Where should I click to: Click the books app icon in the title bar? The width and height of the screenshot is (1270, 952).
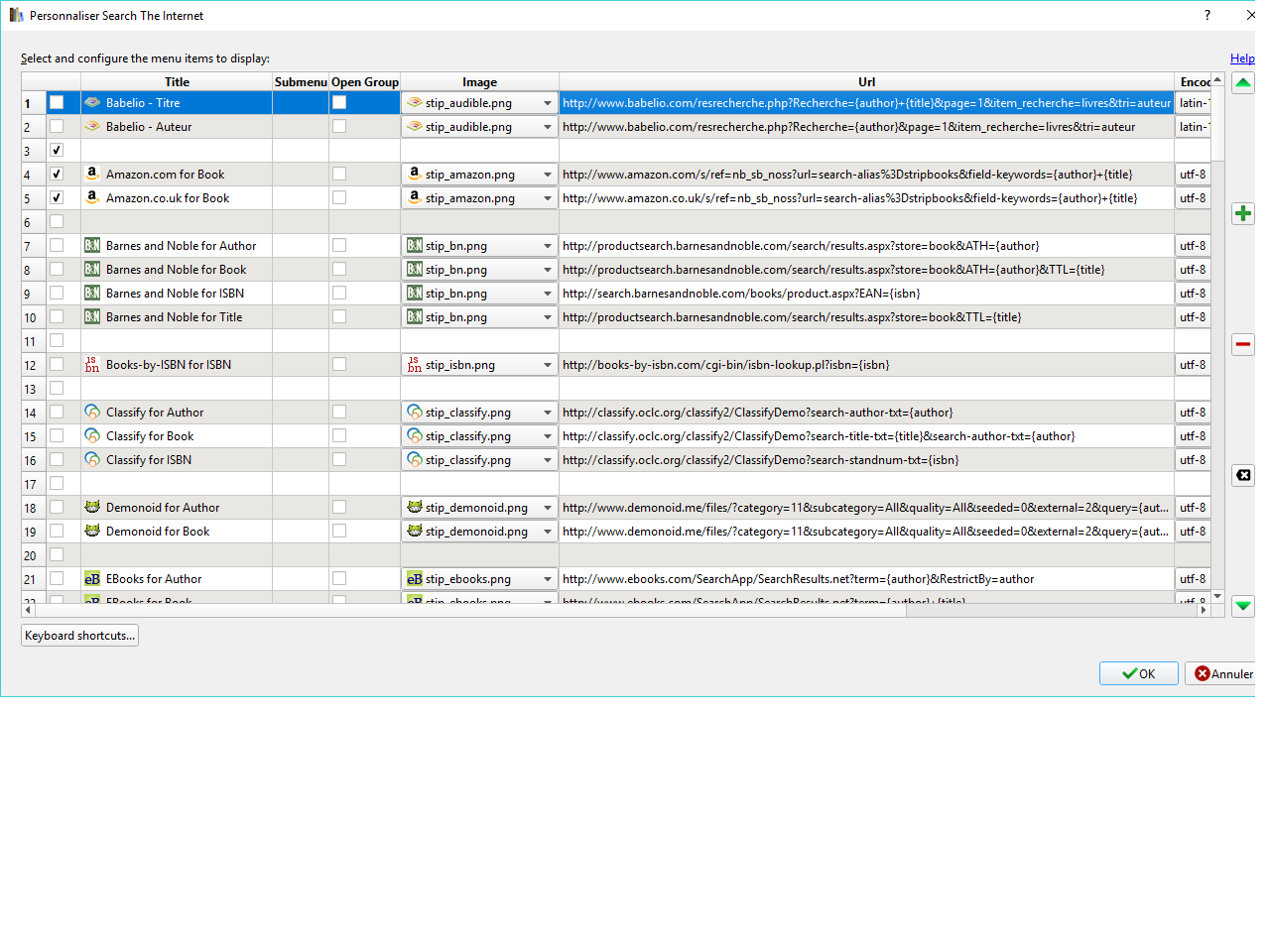click(16, 15)
